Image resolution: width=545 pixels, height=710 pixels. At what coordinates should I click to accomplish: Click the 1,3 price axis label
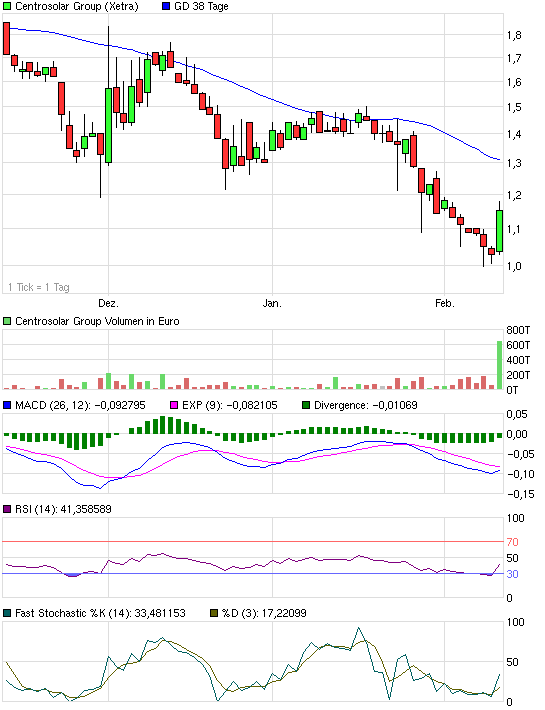(x=514, y=163)
